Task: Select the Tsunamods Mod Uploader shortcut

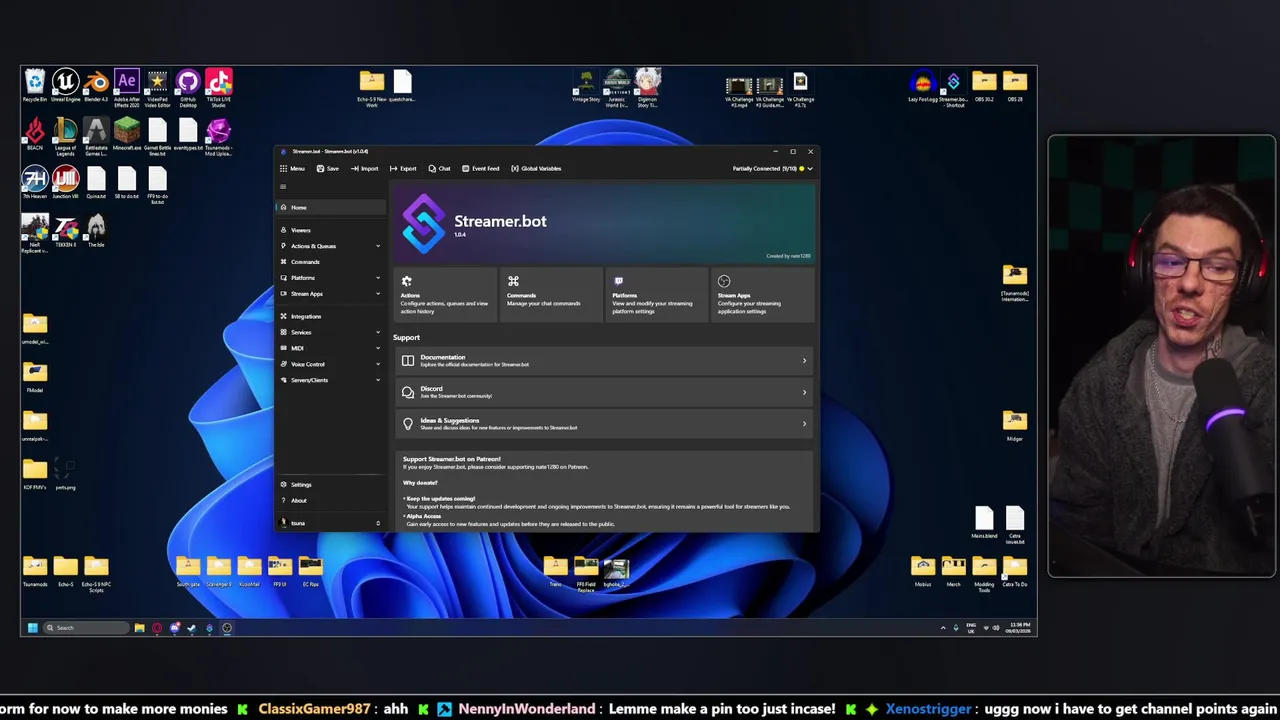Action: point(219,137)
